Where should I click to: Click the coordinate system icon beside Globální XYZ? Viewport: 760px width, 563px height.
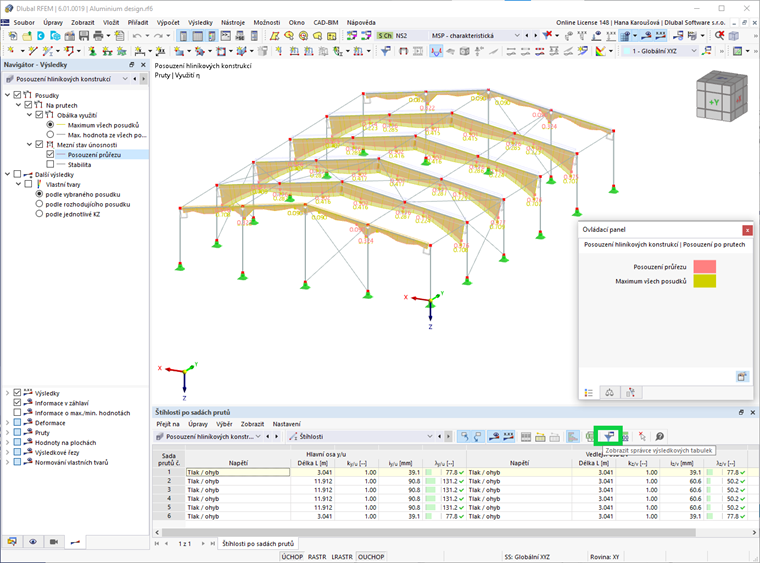[707, 50]
